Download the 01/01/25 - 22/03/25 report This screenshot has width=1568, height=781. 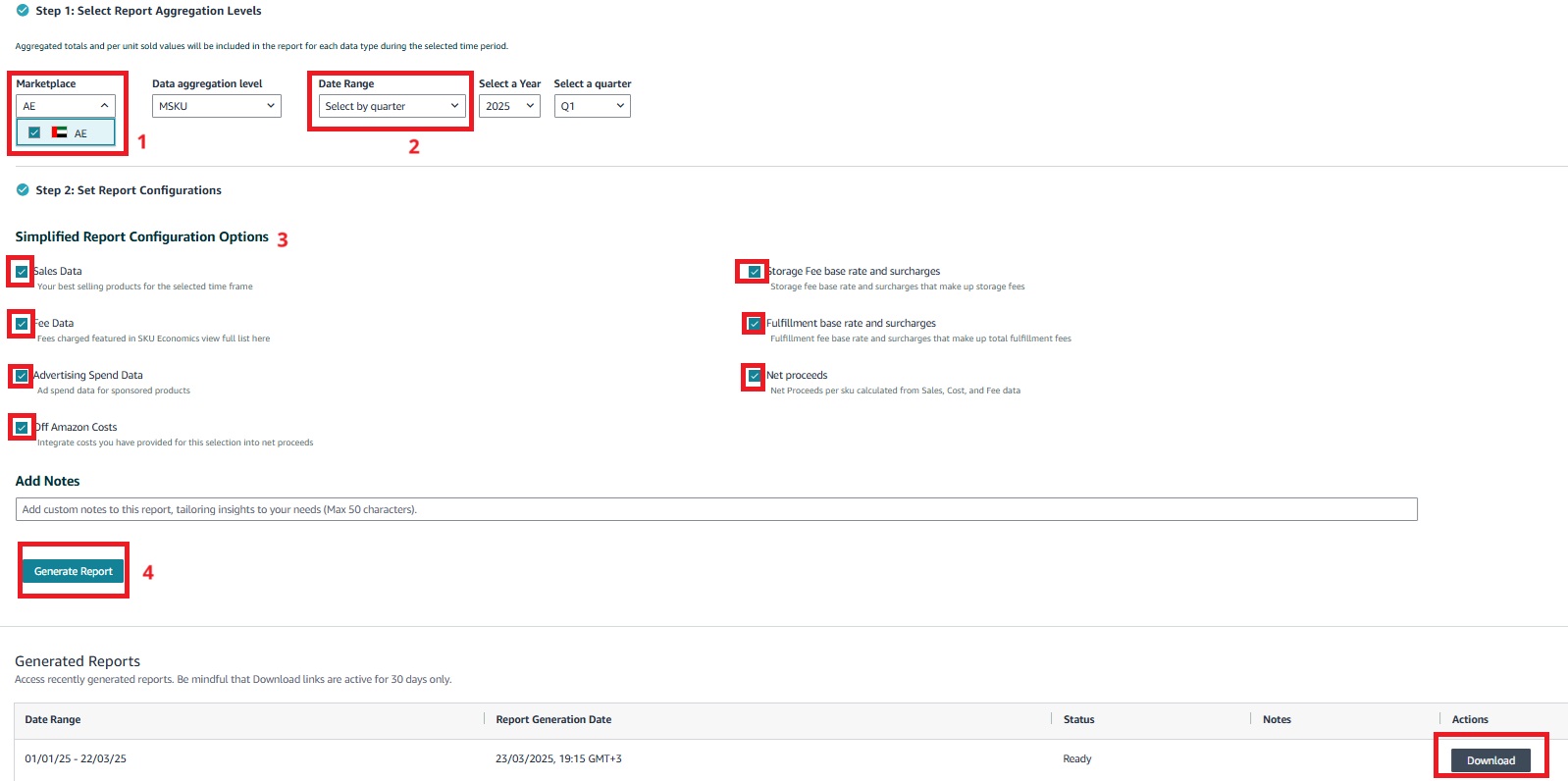point(1490,760)
